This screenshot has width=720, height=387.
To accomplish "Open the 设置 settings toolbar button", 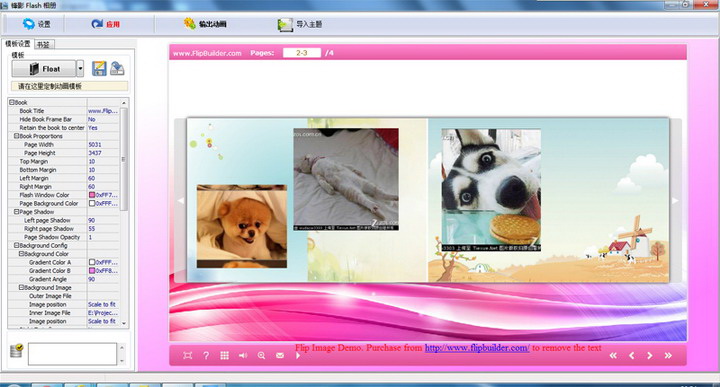I will click(36, 24).
